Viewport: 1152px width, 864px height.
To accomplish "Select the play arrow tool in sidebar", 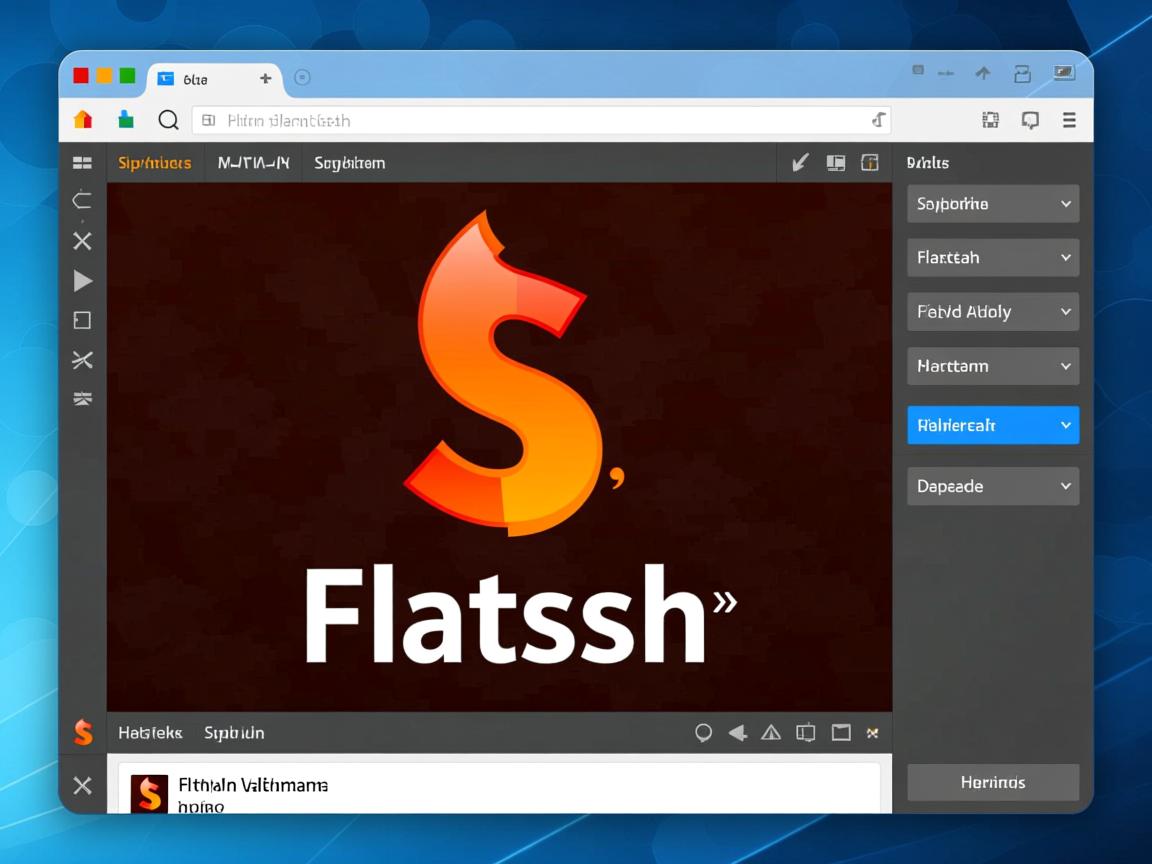I will click(83, 281).
